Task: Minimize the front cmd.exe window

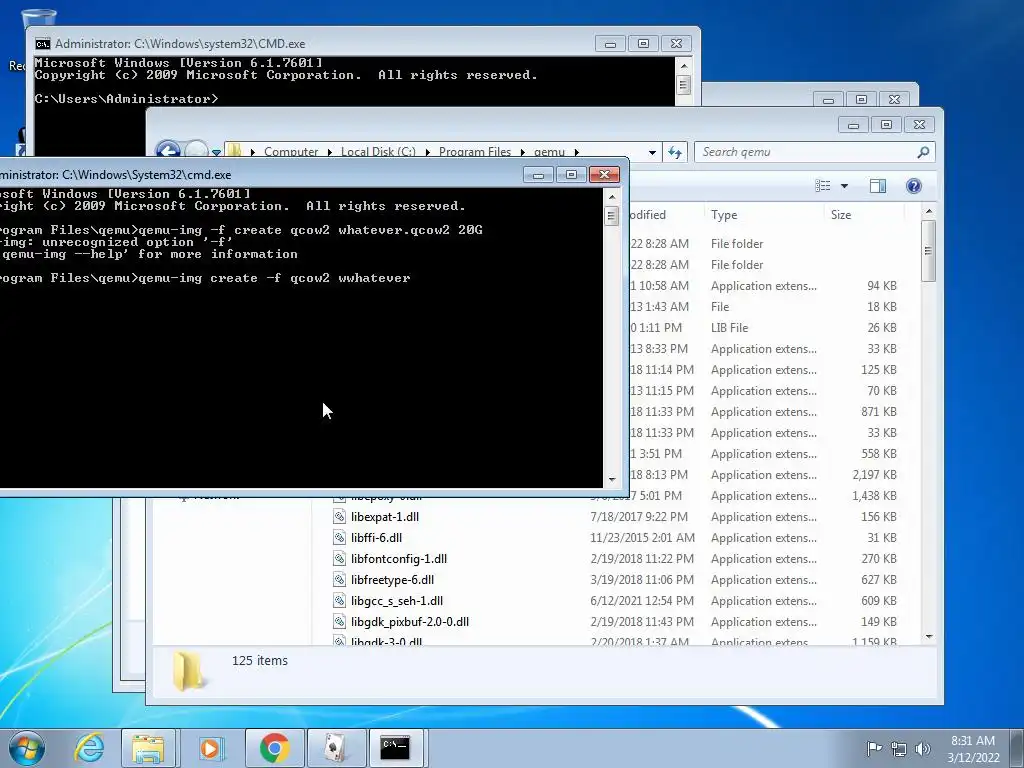Action: pyautogui.click(x=538, y=174)
